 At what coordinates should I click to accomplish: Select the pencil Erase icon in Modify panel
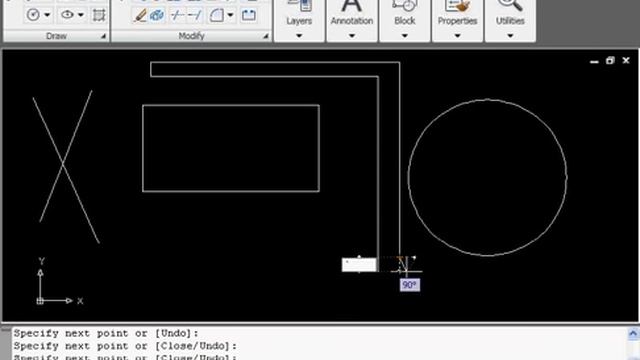click(x=140, y=16)
